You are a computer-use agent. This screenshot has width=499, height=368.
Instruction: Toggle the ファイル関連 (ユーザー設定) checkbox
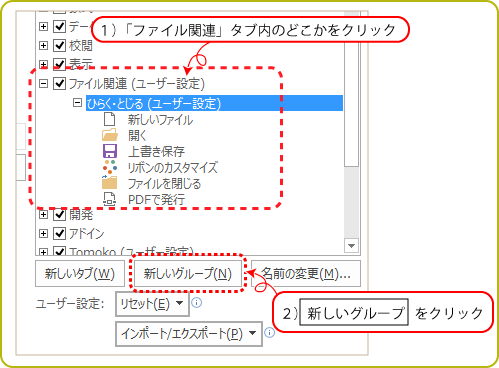pos(60,83)
